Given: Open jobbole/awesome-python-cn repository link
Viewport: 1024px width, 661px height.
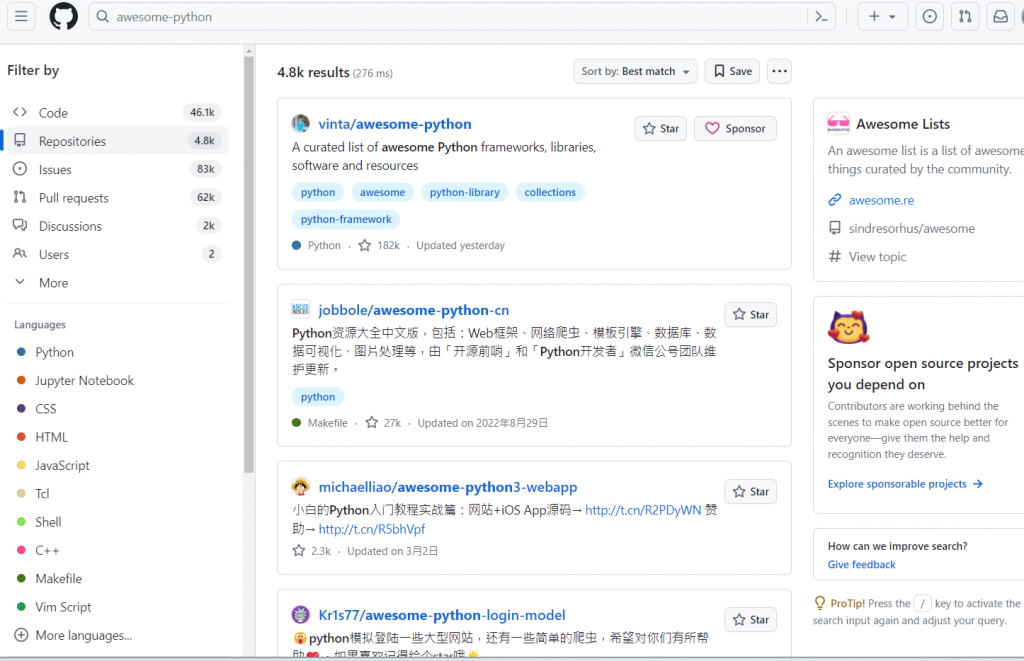Looking at the screenshot, I should 413,310.
